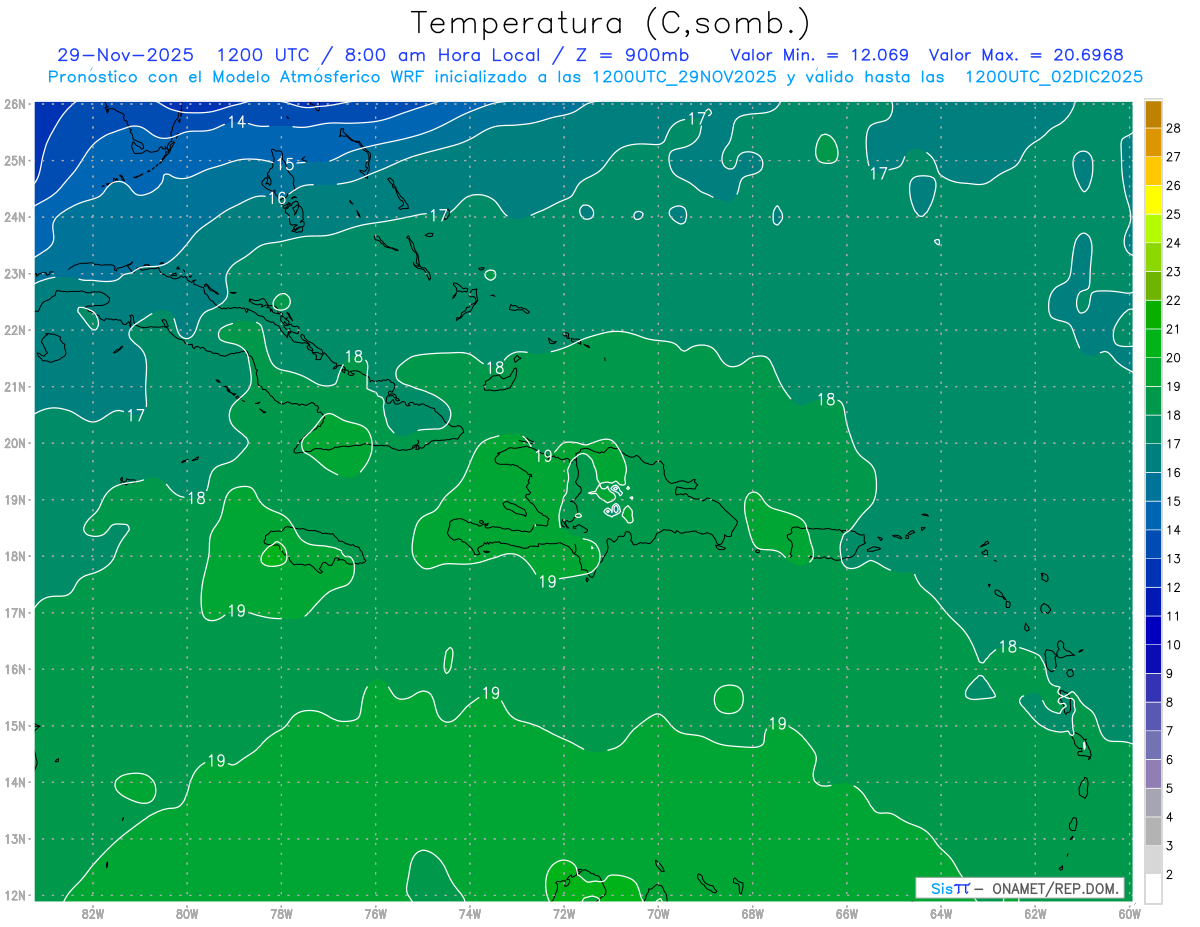Click the 60W longitude axis label

click(x=1130, y=913)
